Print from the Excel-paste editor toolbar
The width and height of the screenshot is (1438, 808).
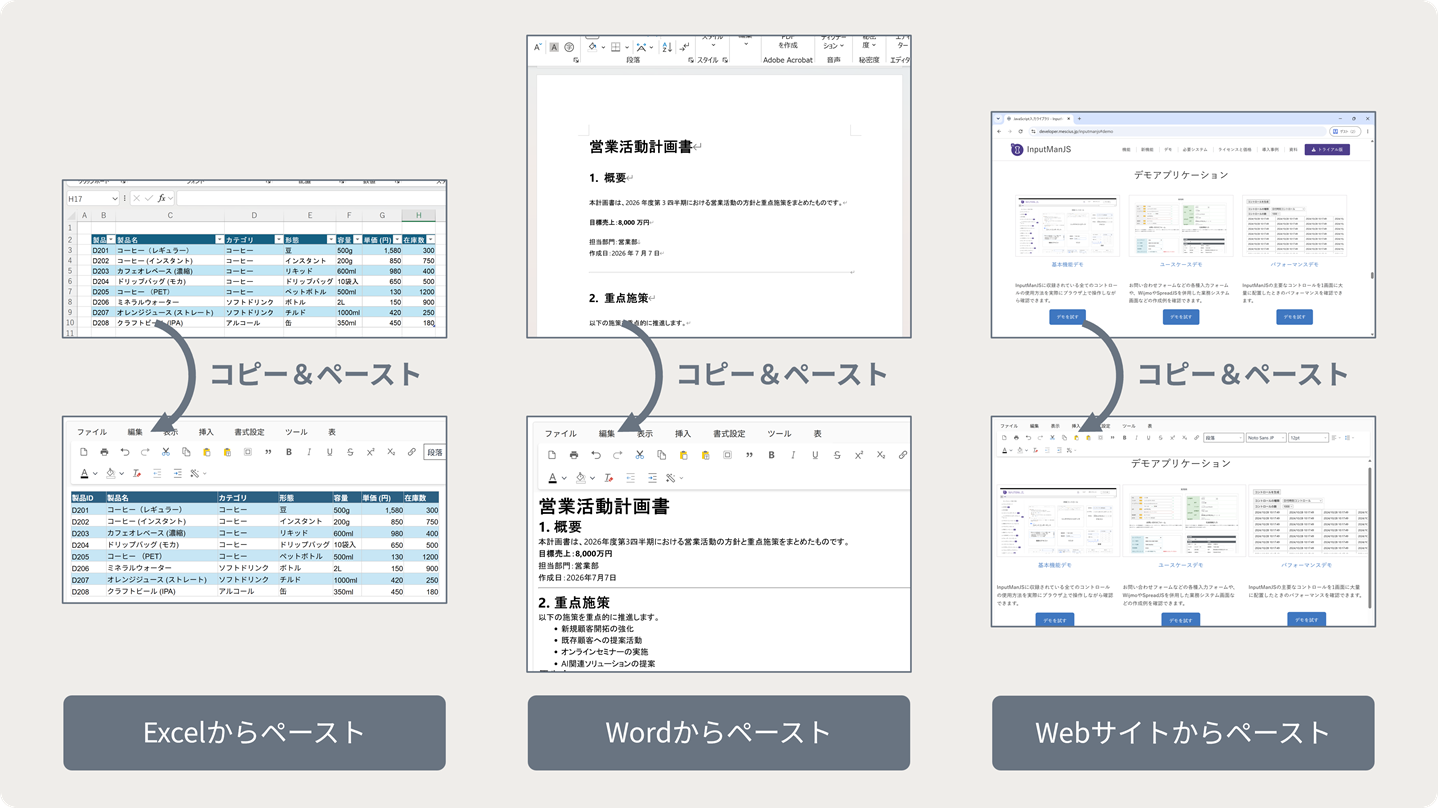(104, 452)
